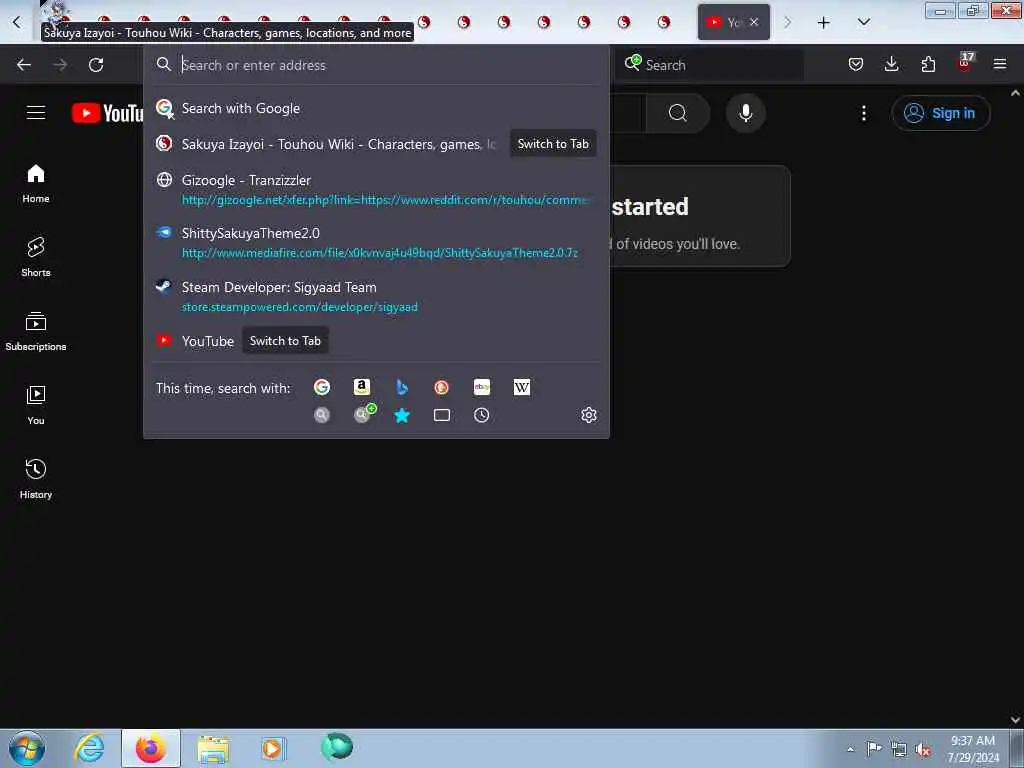This screenshot has height=768, width=1024.
Task: Open Firefox application hamburger menu
Action: (x=1000, y=64)
